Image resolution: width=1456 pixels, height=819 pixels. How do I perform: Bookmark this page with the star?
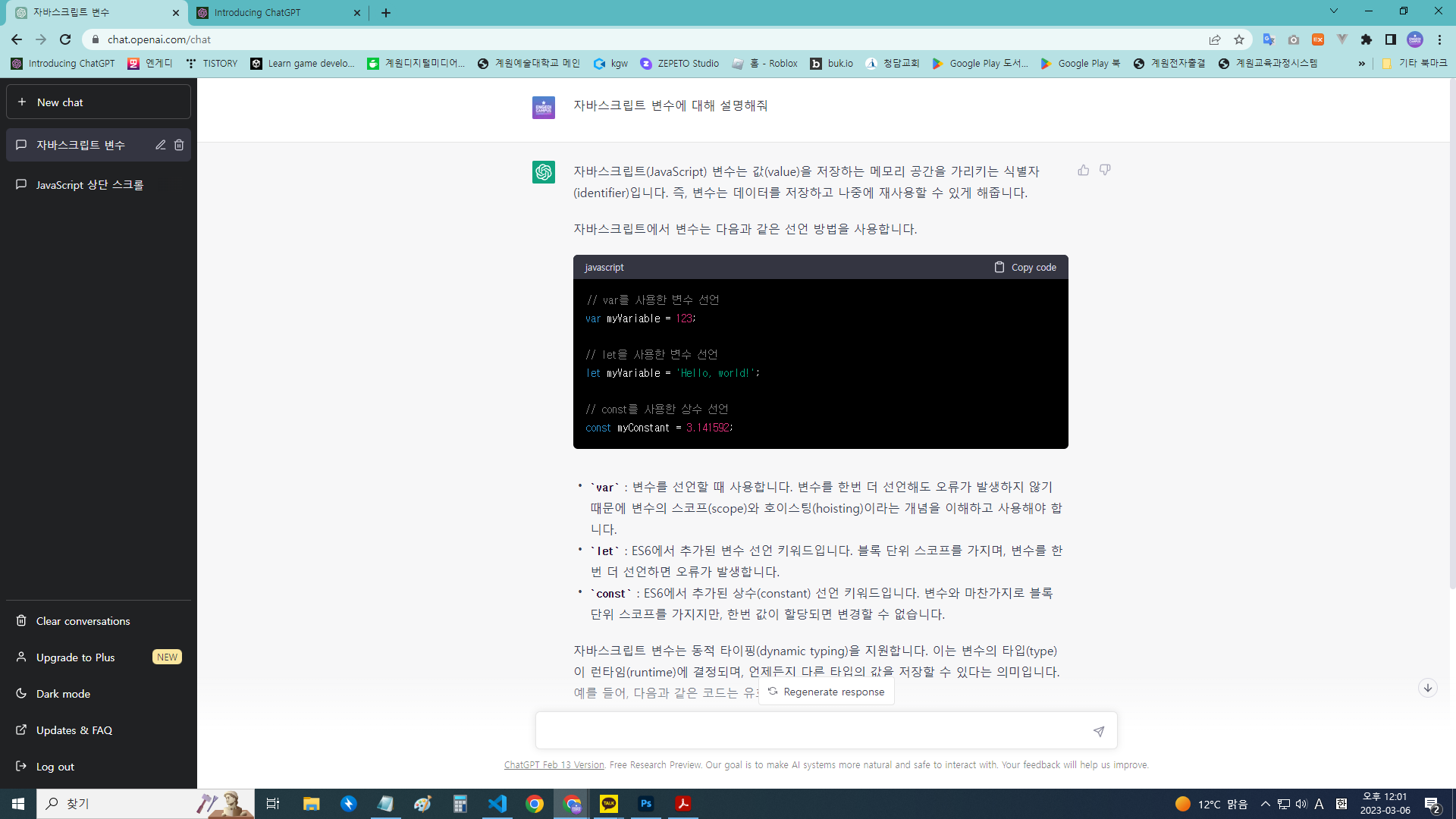coord(1241,39)
